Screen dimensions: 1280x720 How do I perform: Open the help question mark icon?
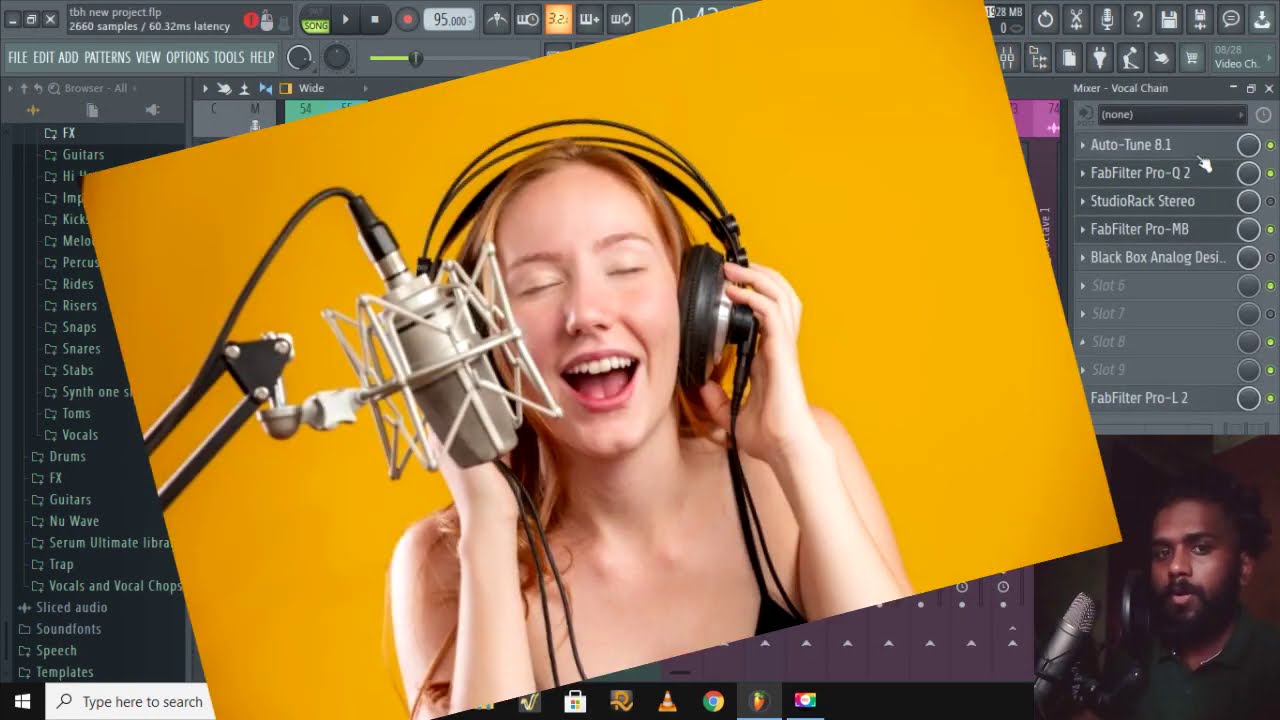(x=1138, y=19)
